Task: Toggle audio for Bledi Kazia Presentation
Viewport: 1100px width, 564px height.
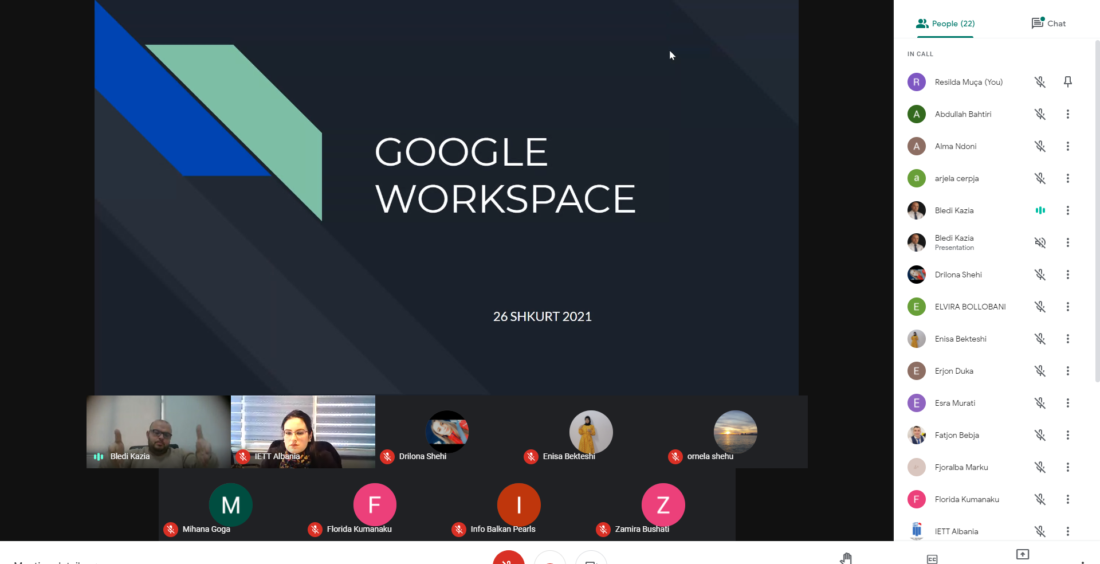Action: click(1040, 242)
